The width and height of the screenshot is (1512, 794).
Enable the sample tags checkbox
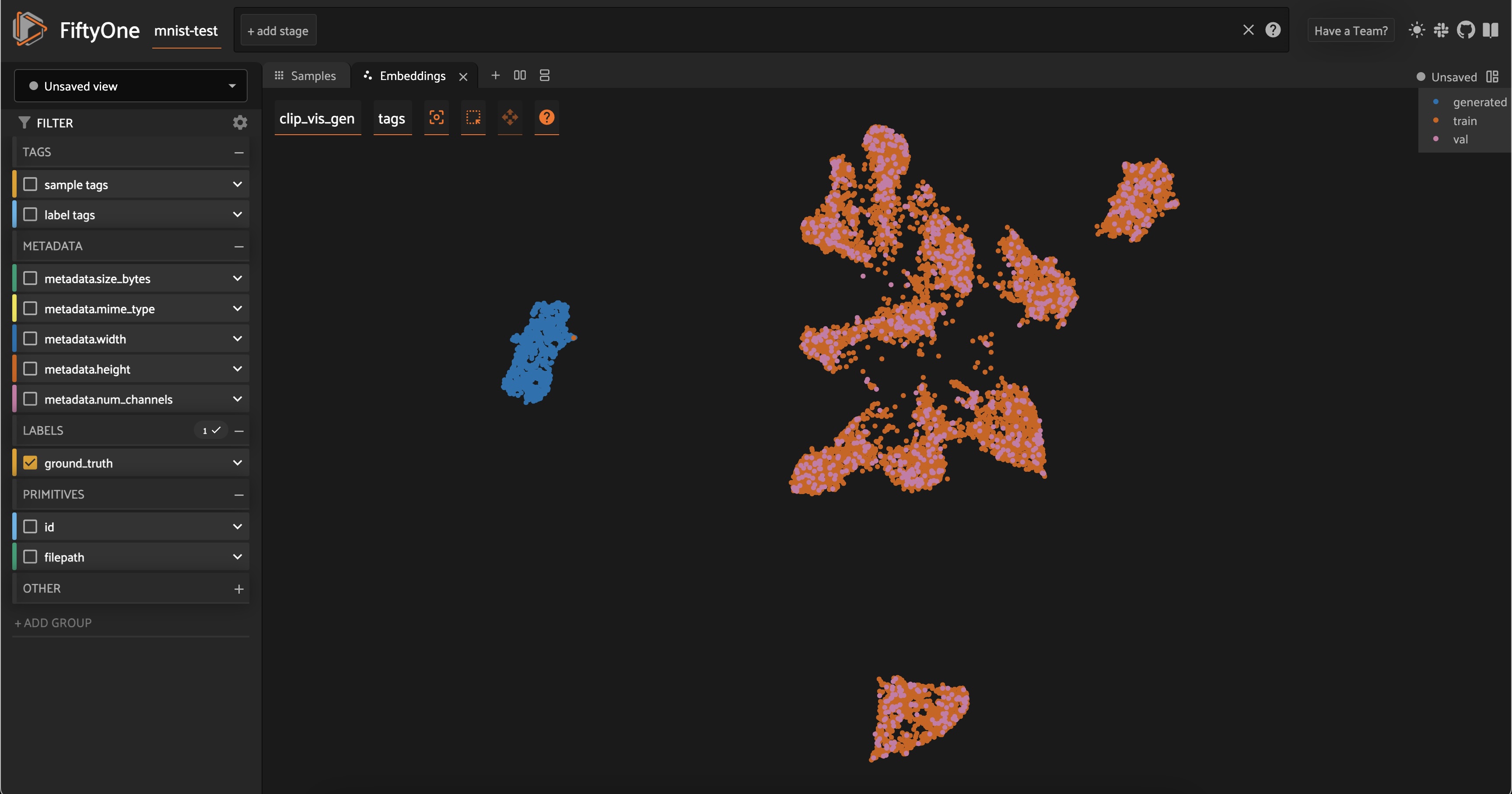coord(30,184)
